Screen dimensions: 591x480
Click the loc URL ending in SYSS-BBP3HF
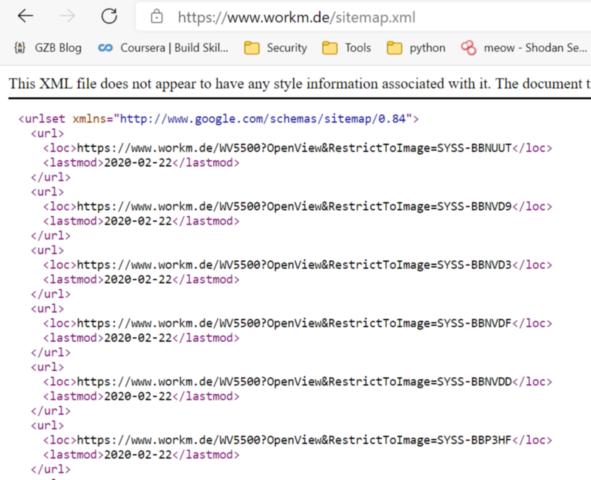click(294, 440)
